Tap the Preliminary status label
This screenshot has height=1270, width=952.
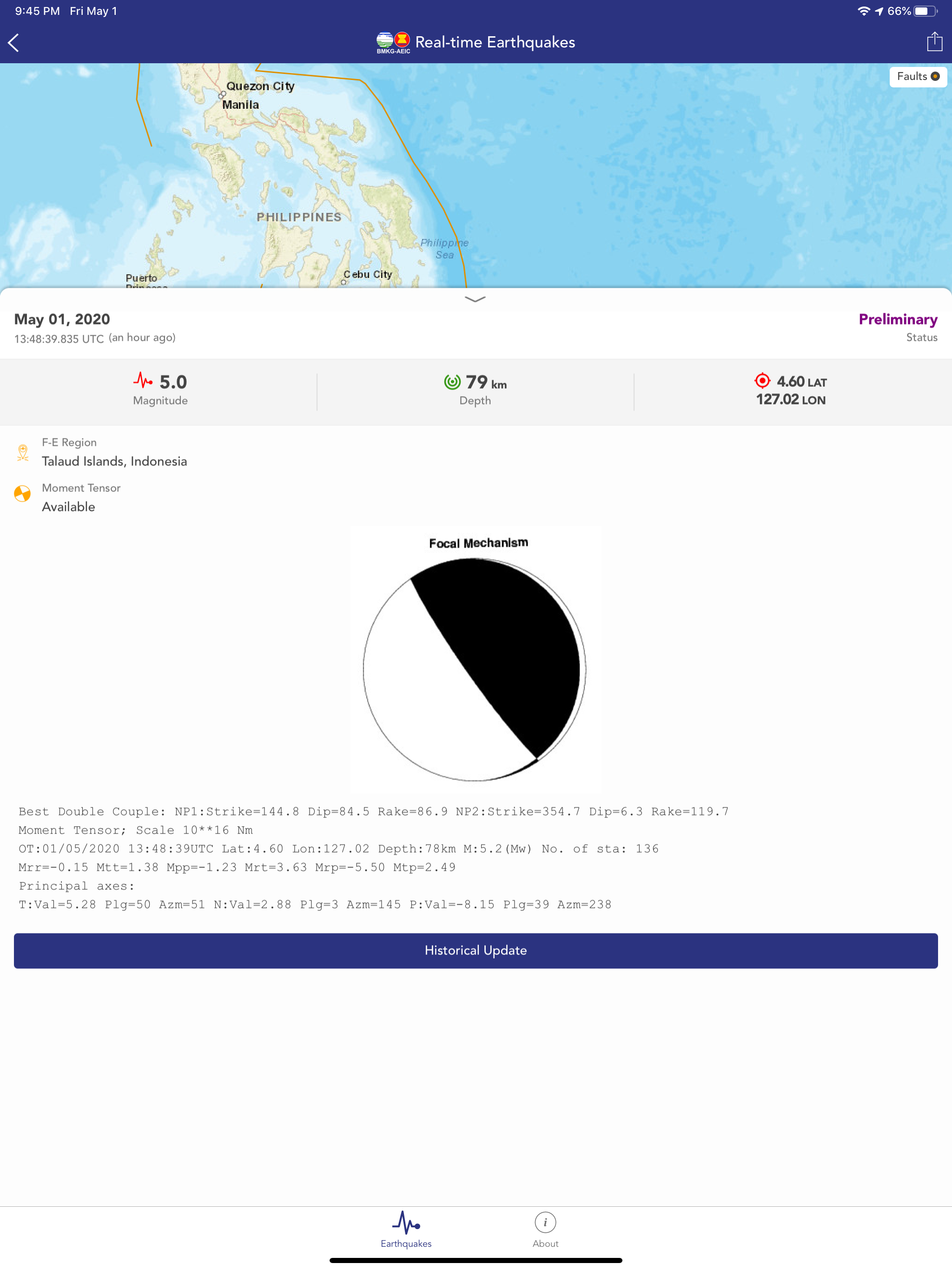(898, 319)
